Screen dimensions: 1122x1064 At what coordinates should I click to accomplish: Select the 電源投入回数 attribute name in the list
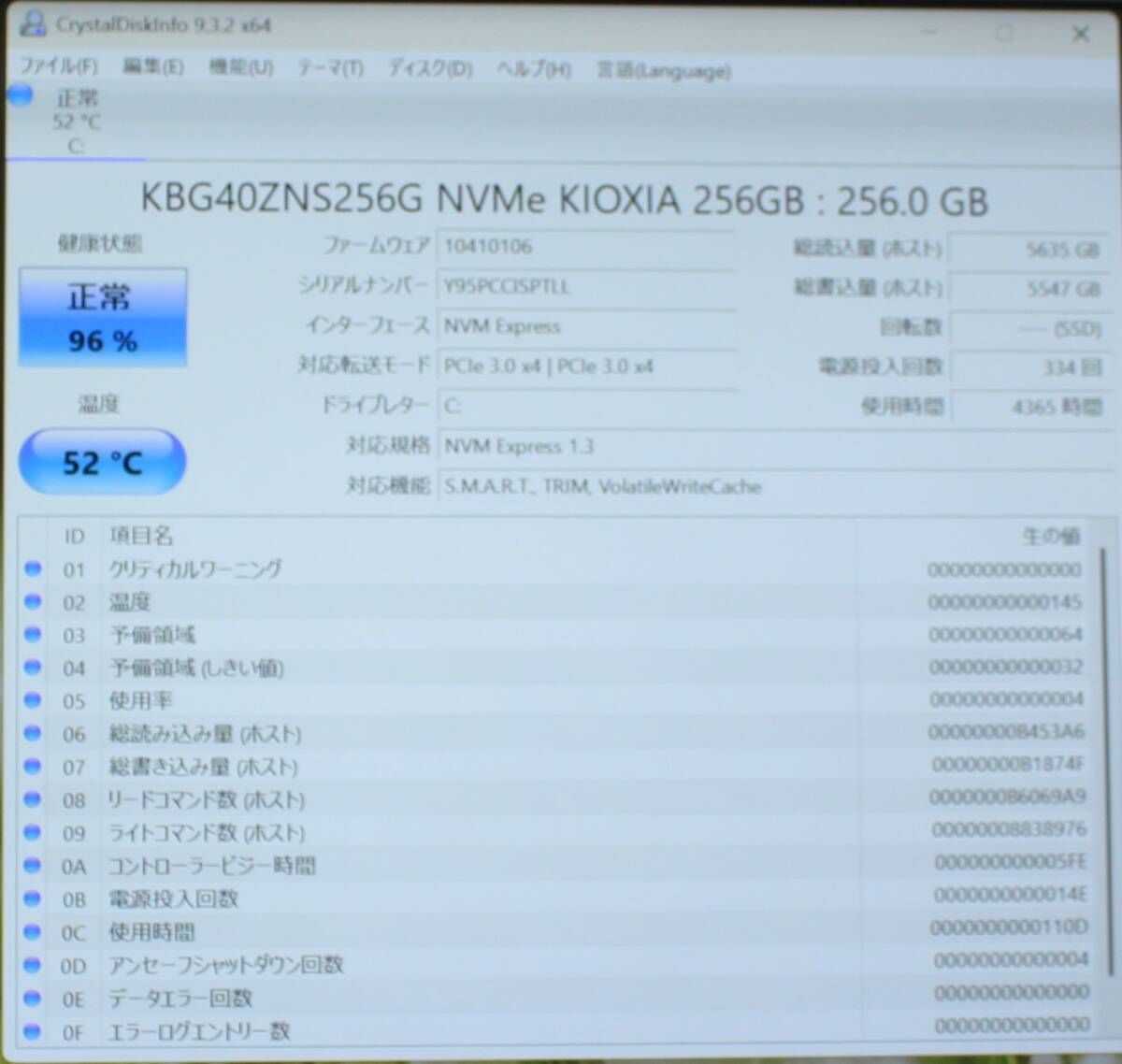(x=174, y=899)
